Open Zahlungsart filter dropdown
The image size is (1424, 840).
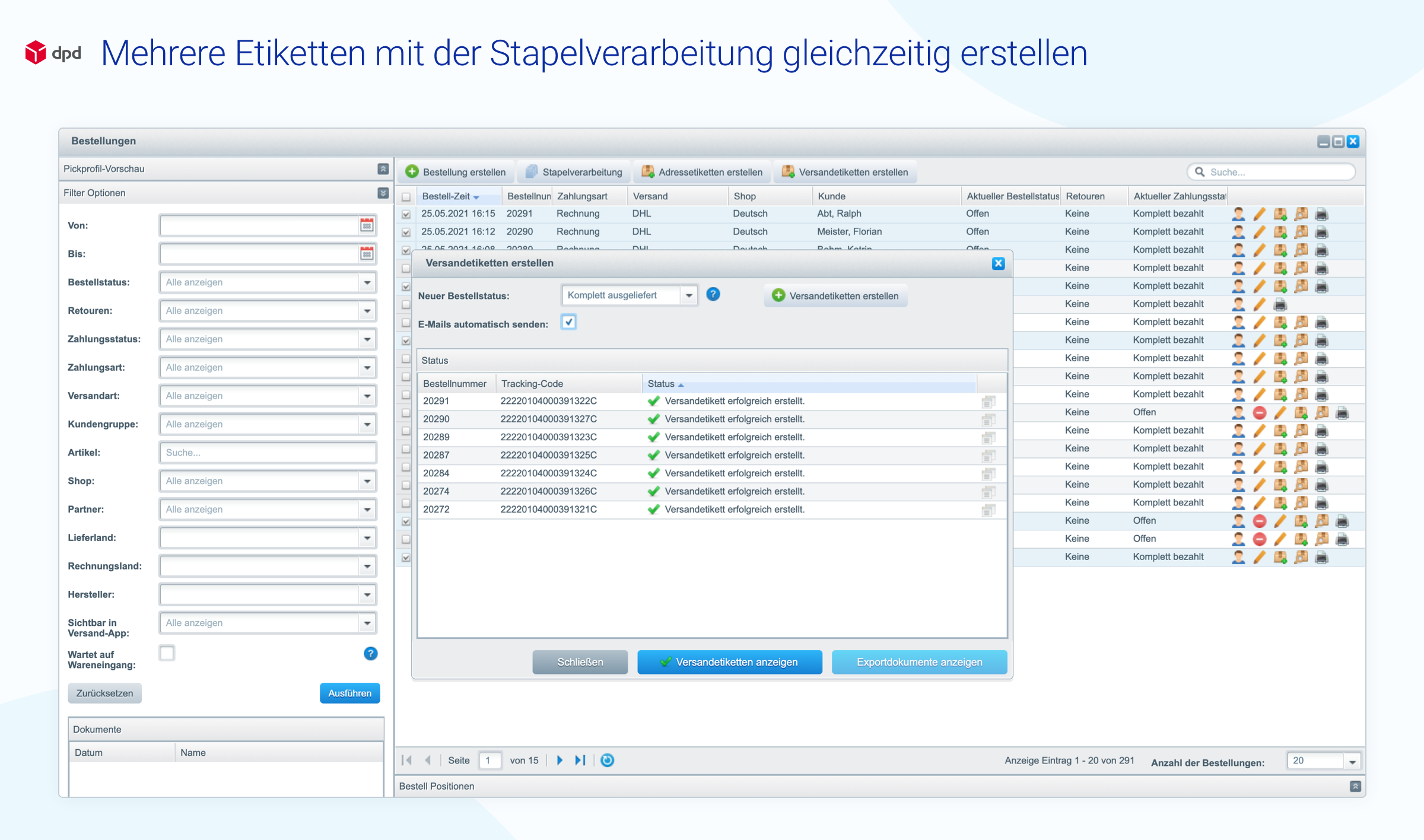point(367,368)
